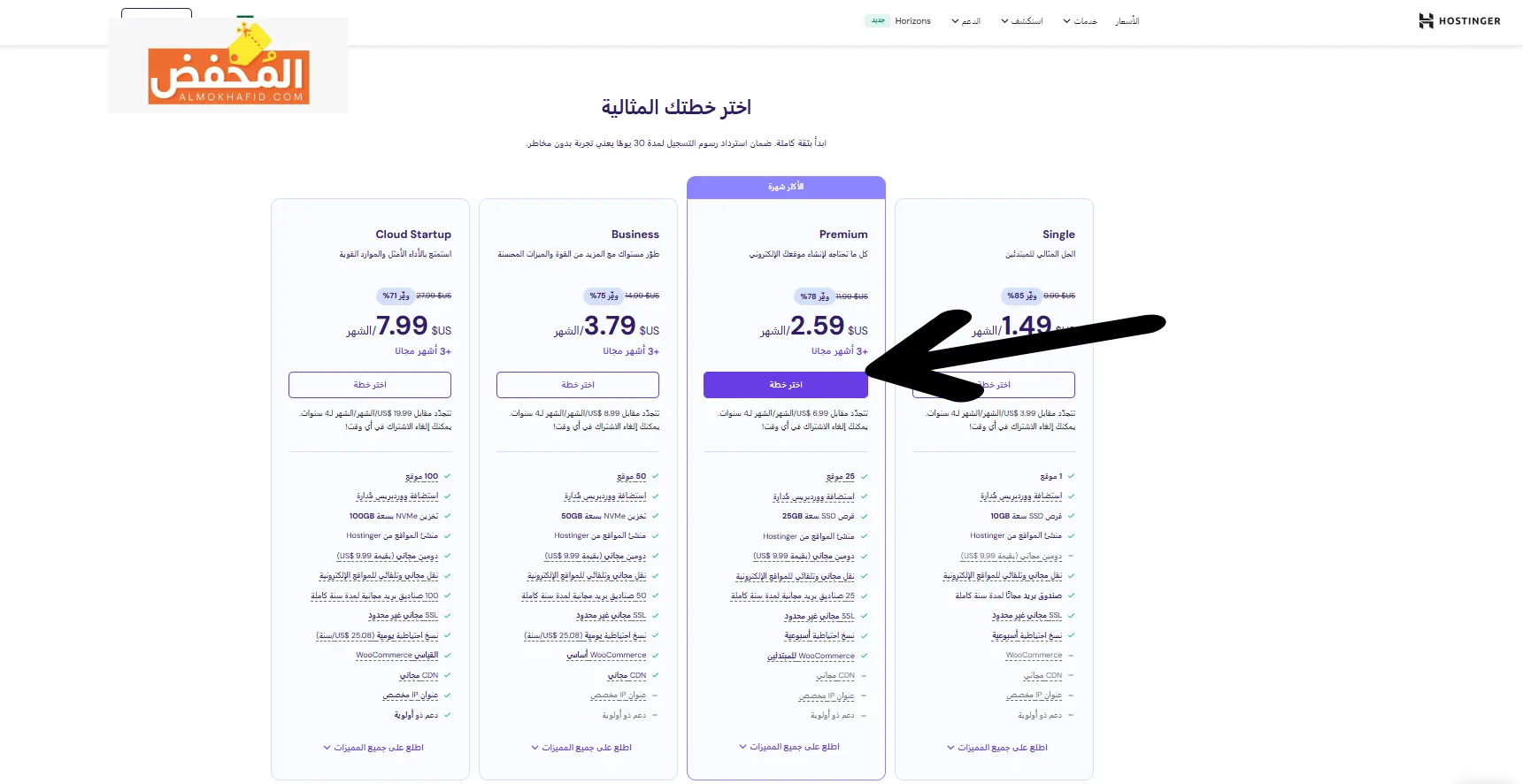Choose the Premium plan purple button

(x=785, y=385)
